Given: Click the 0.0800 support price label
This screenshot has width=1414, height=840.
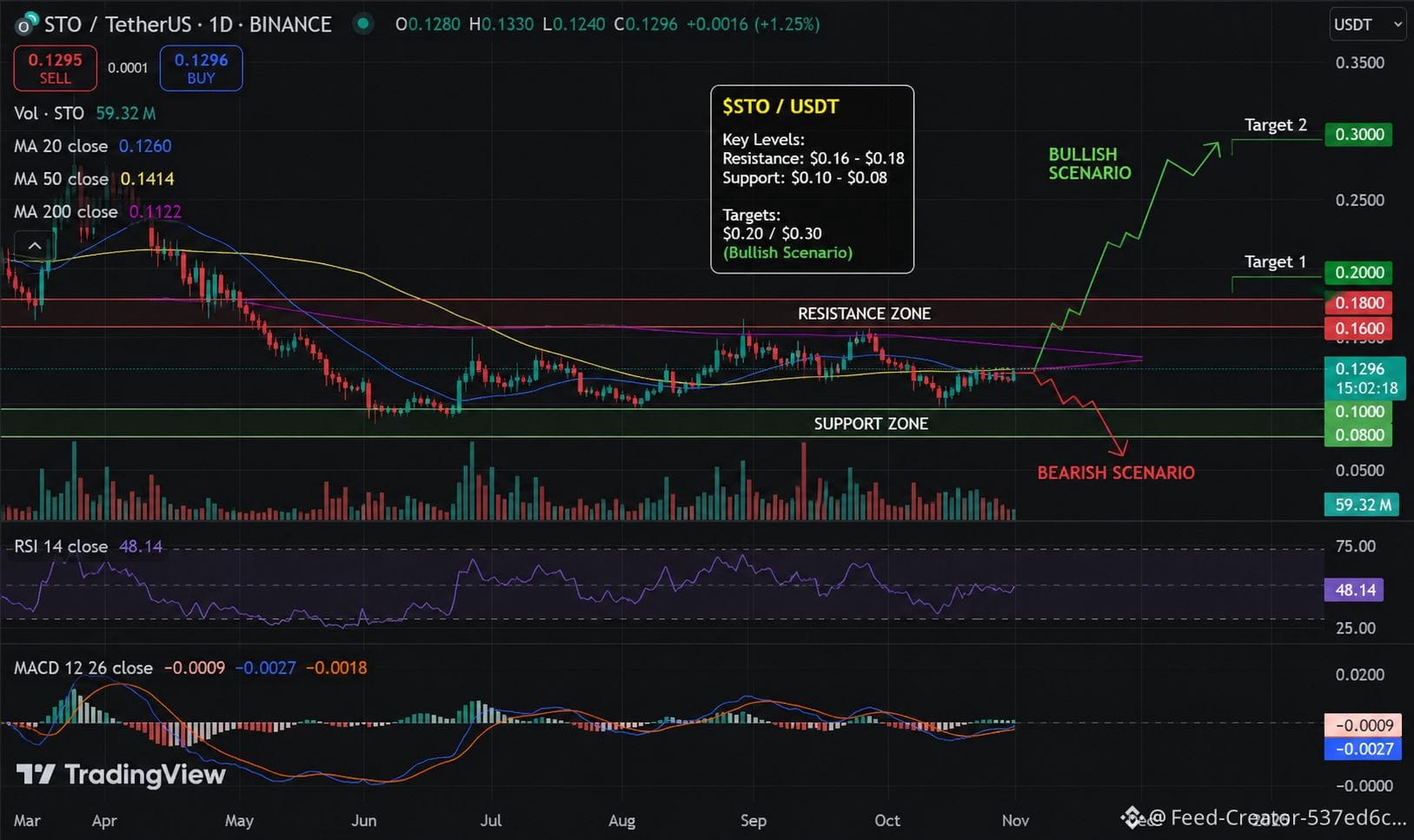Looking at the screenshot, I should [1359, 435].
